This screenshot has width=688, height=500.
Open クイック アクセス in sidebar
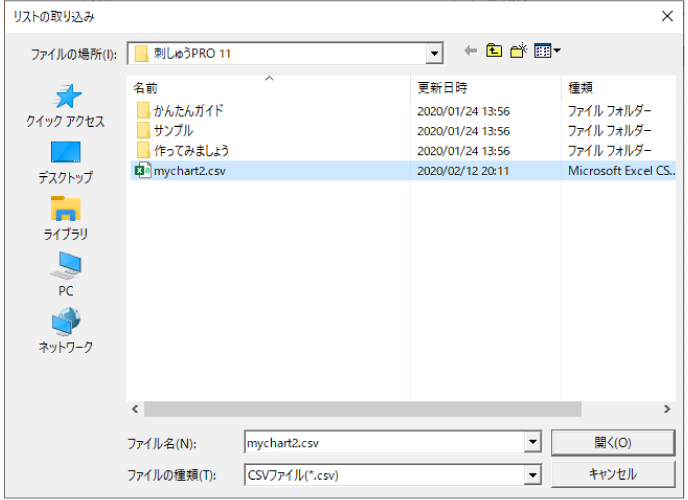point(65,106)
